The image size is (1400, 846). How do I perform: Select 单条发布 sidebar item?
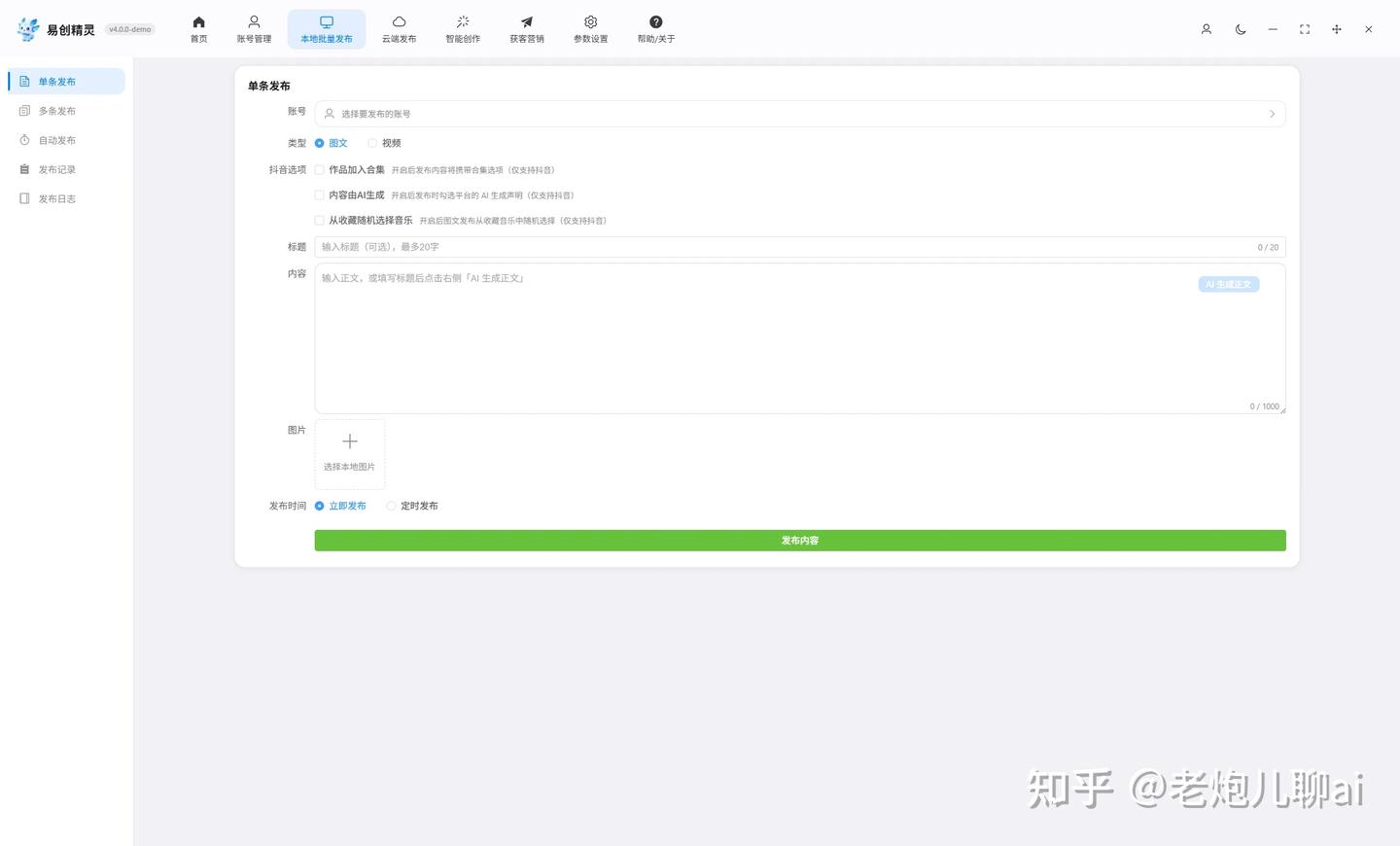[x=66, y=82]
